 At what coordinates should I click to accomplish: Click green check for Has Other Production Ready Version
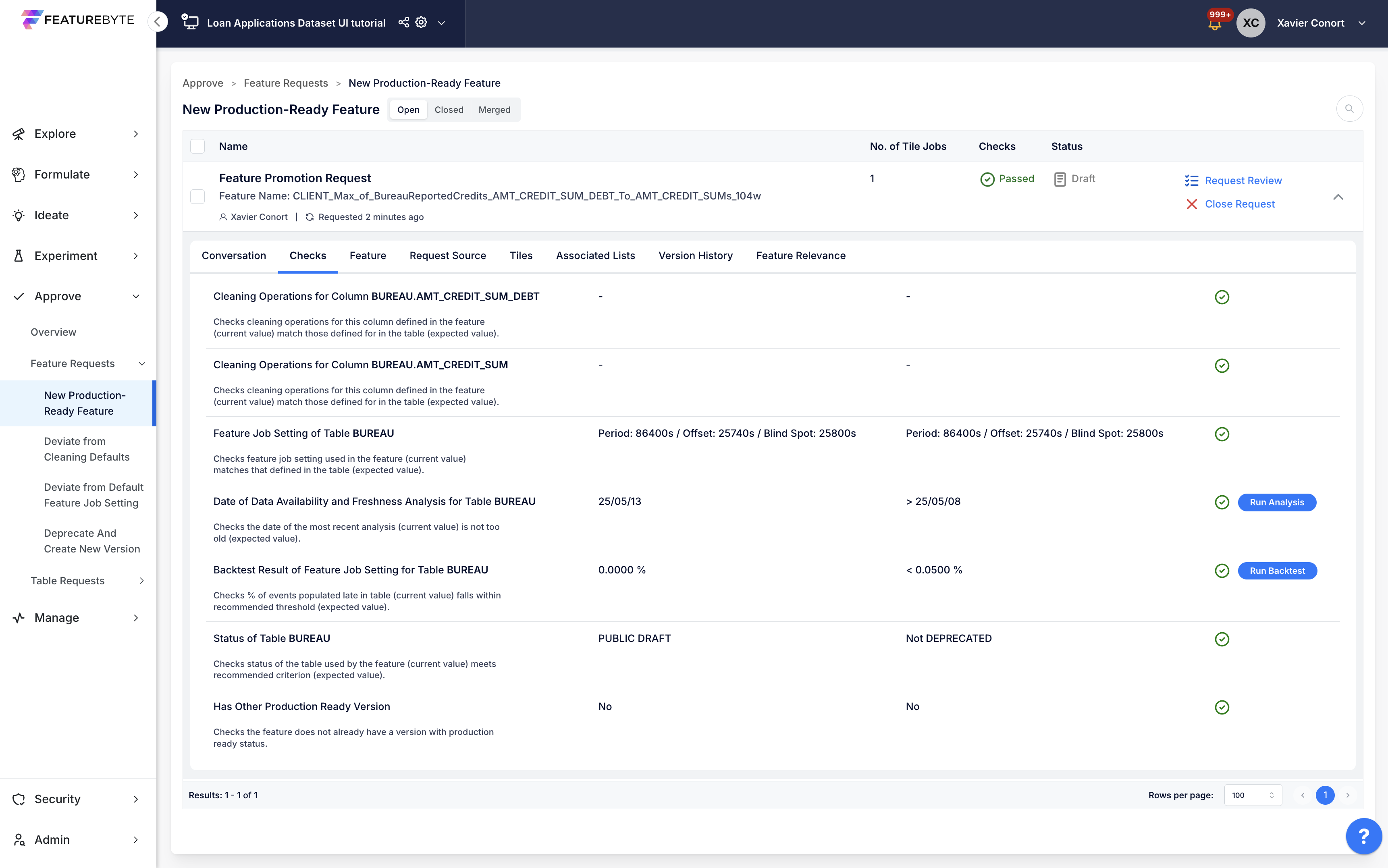pos(1222,707)
